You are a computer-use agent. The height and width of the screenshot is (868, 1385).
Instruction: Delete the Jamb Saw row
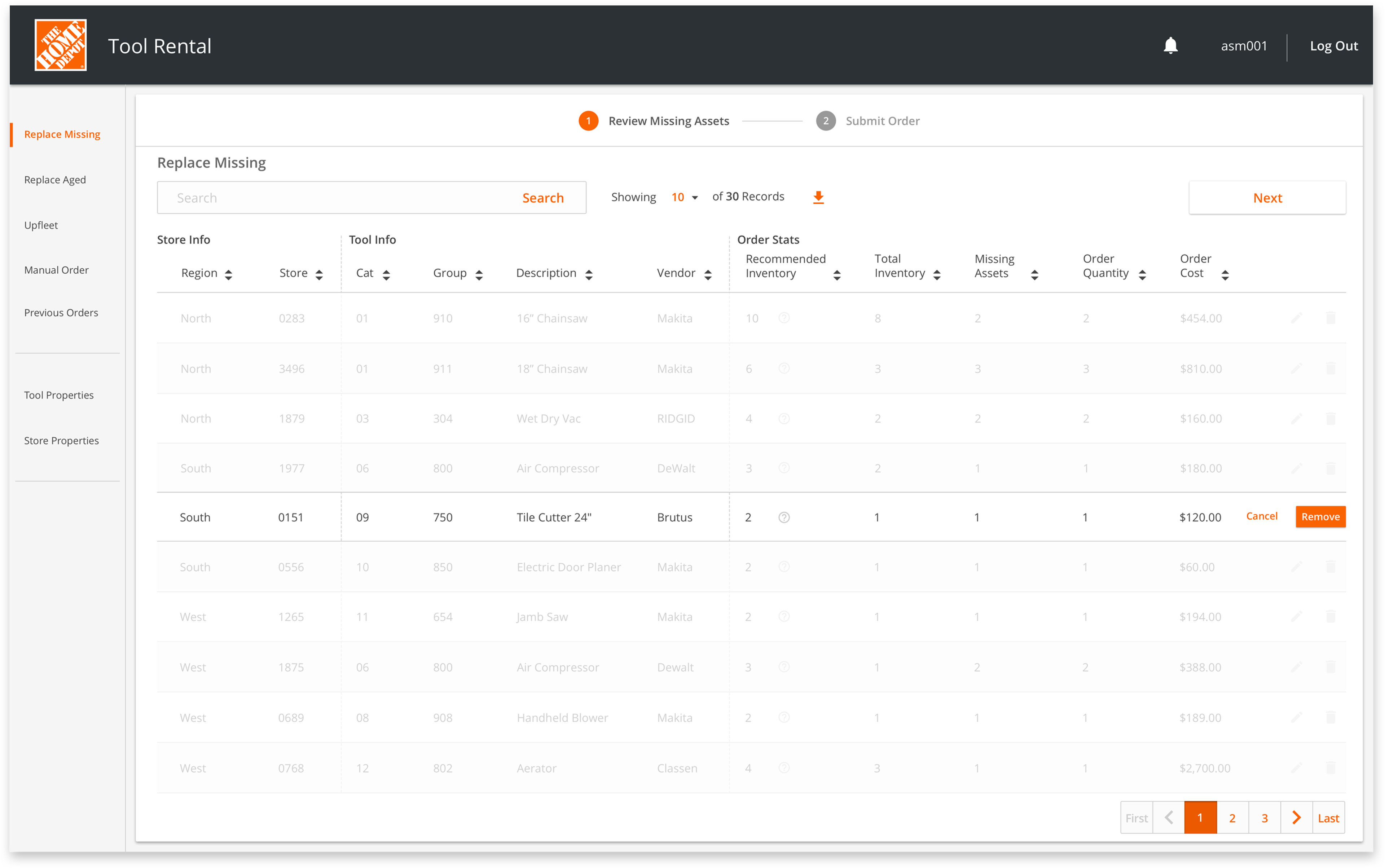[1331, 617]
